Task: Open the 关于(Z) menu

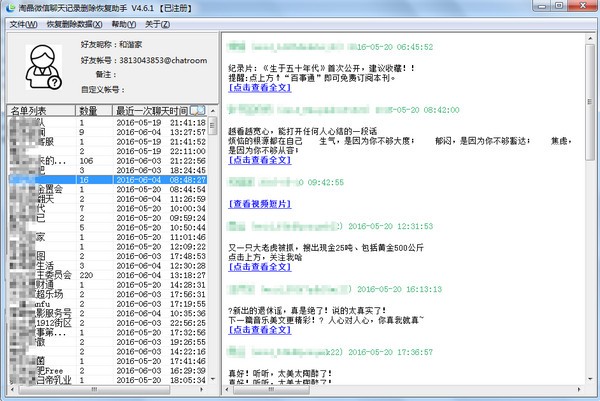Action: point(157,23)
